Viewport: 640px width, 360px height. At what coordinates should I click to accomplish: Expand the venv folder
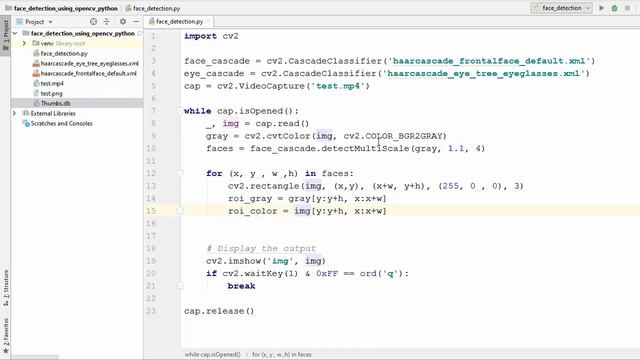(x=24, y=43)
